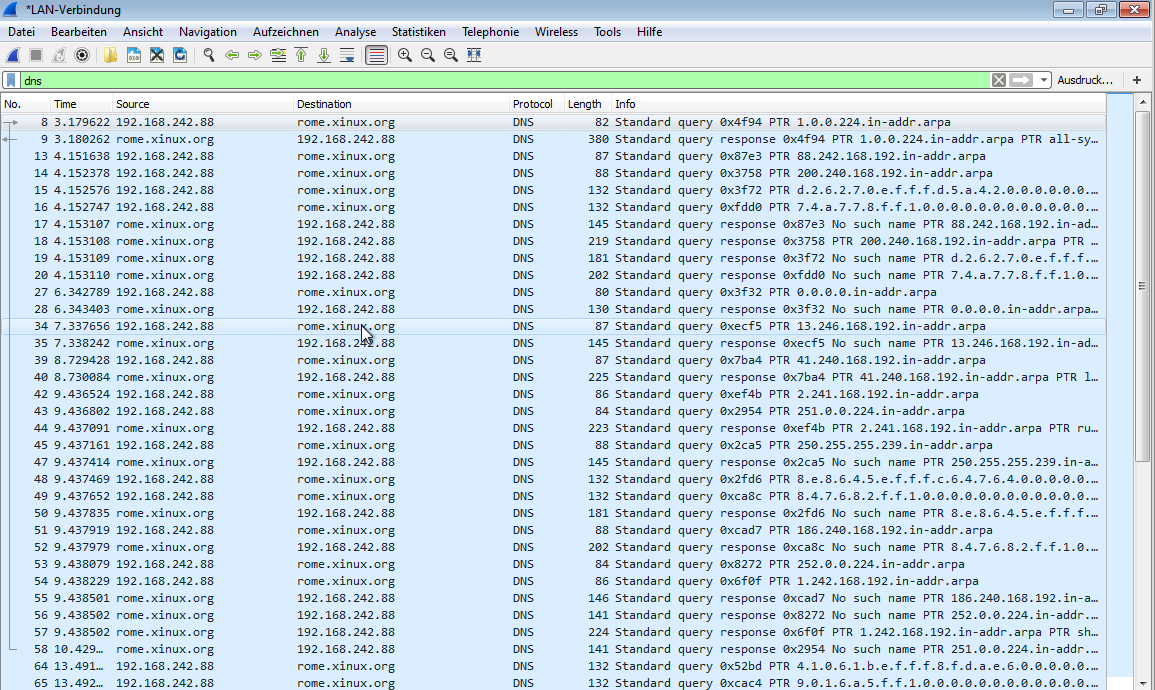Toggle automatic scrolling in live capture
Screen dimensions: 1155x690
tap(347, 55)
